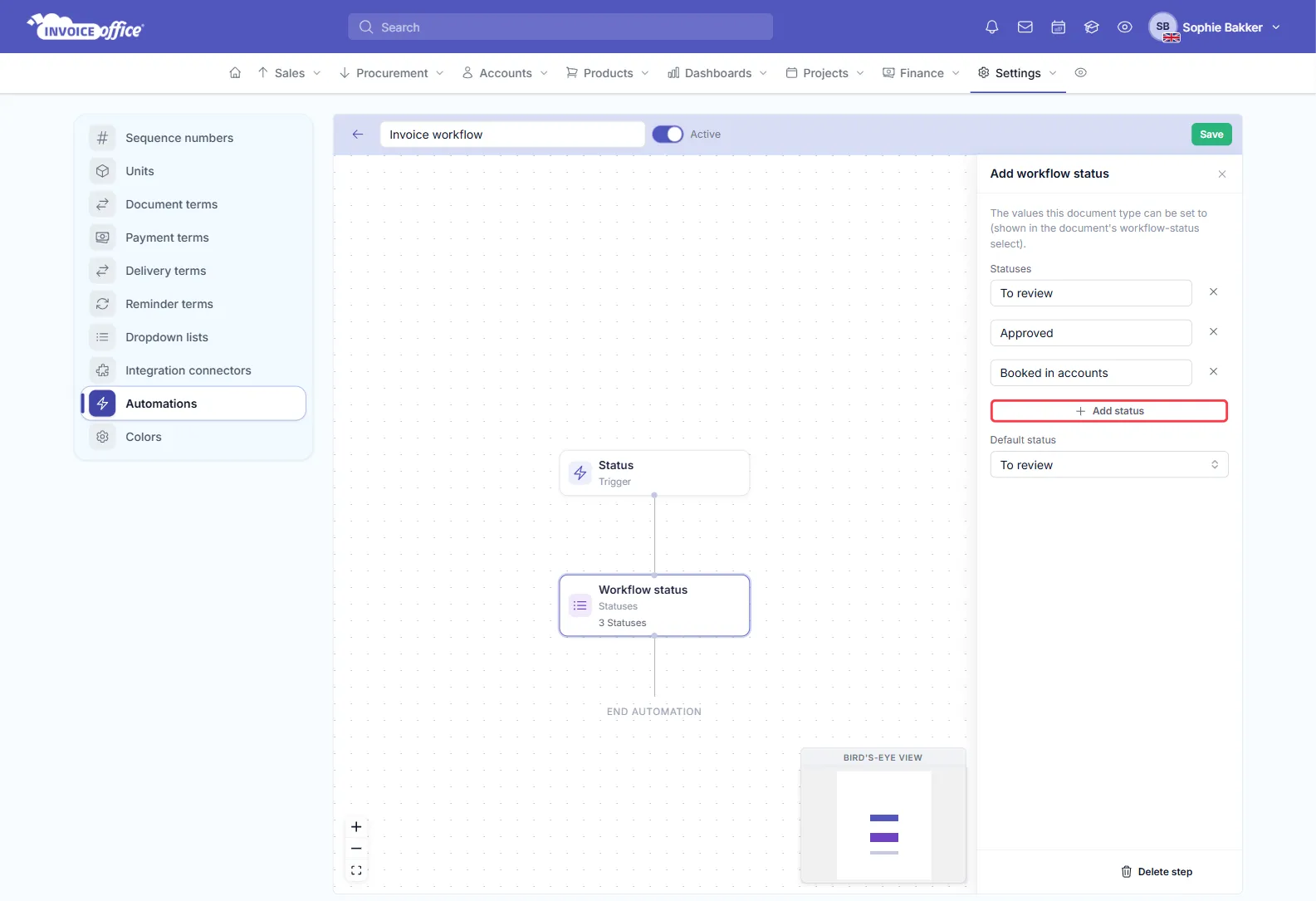This screenshot has width=1316, height=901.
Task: Open Colors settings in sidebar
Action: point(193,437)
